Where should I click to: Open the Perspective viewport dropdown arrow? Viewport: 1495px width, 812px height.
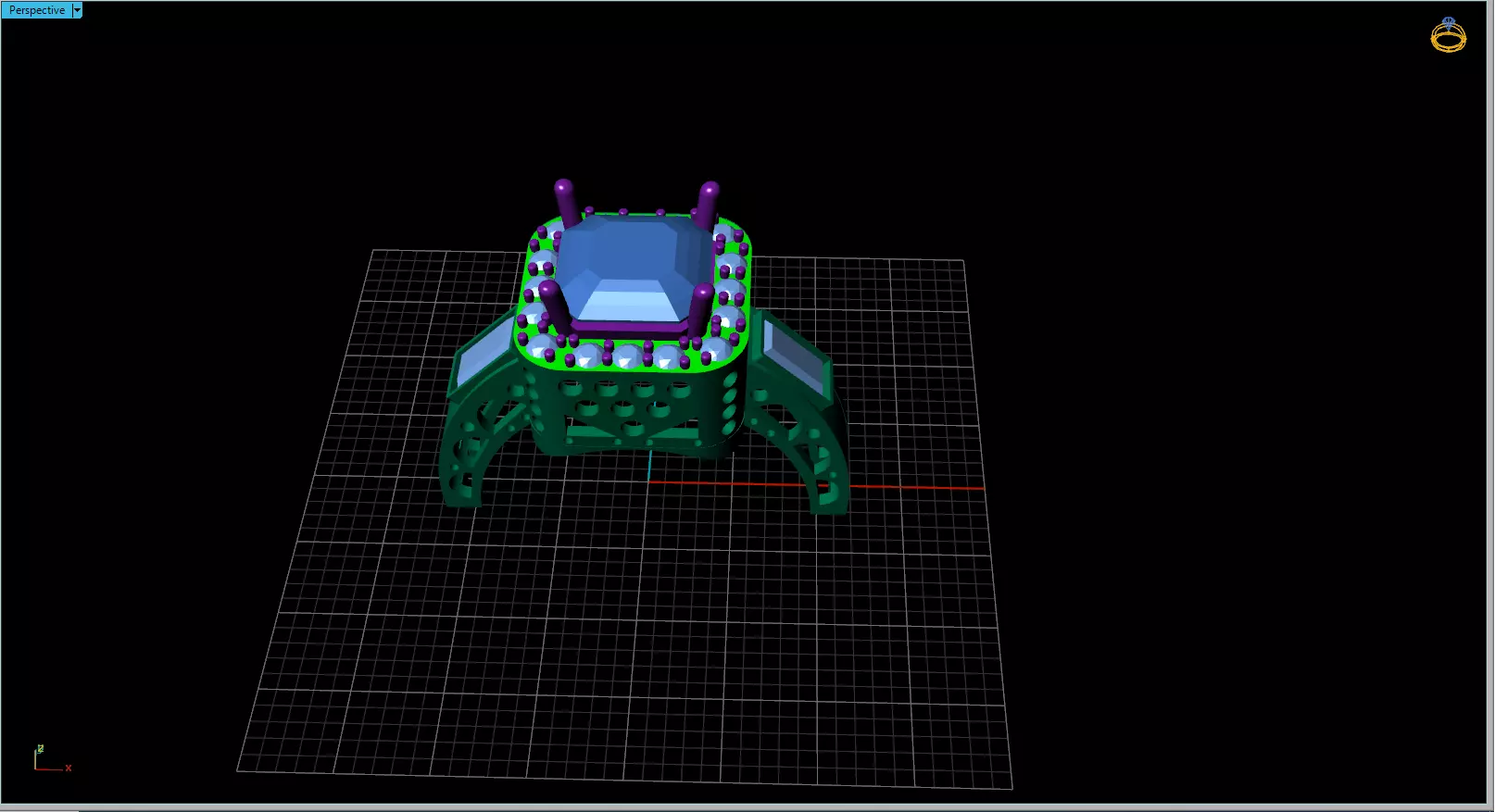[x=77, y=10]
